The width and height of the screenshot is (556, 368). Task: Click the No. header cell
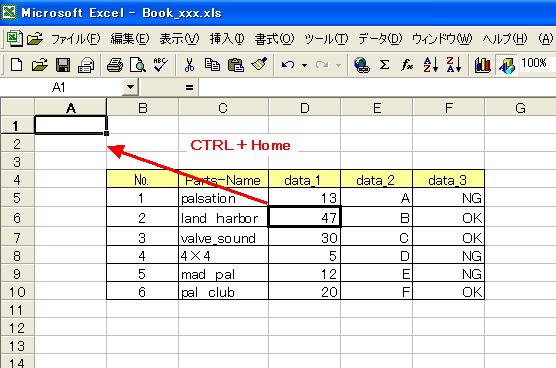pyautogui.click(x=143, y=179)
